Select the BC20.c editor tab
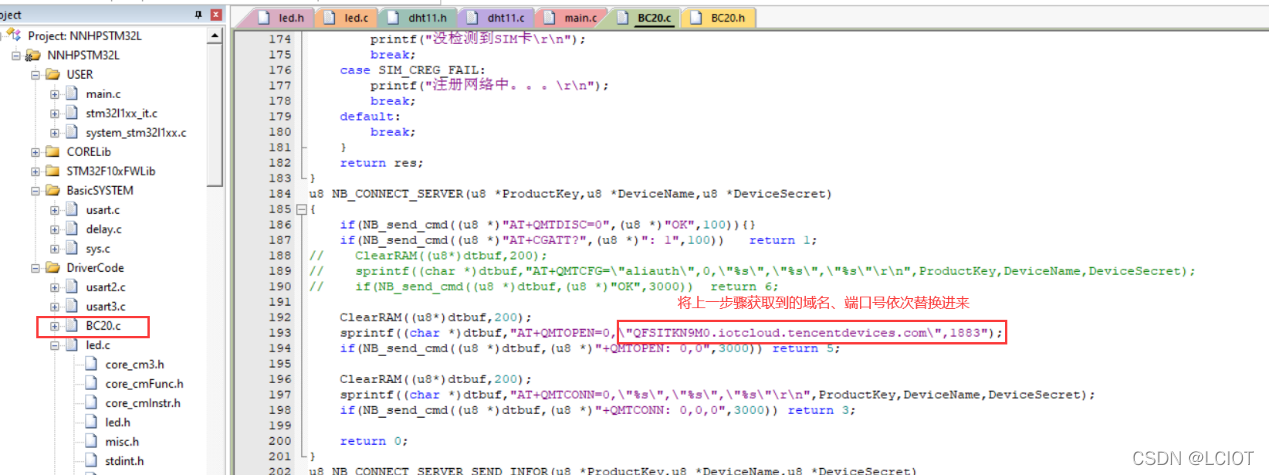 point(643,18)
